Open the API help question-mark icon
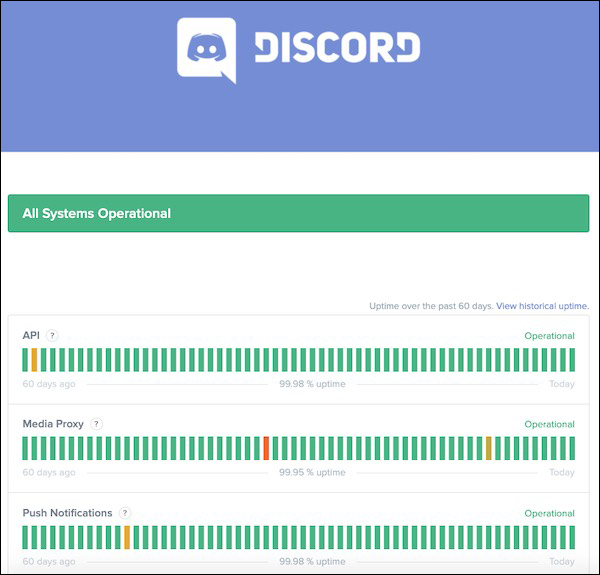Screen dimensions: 600x575 tap(52, 336)
